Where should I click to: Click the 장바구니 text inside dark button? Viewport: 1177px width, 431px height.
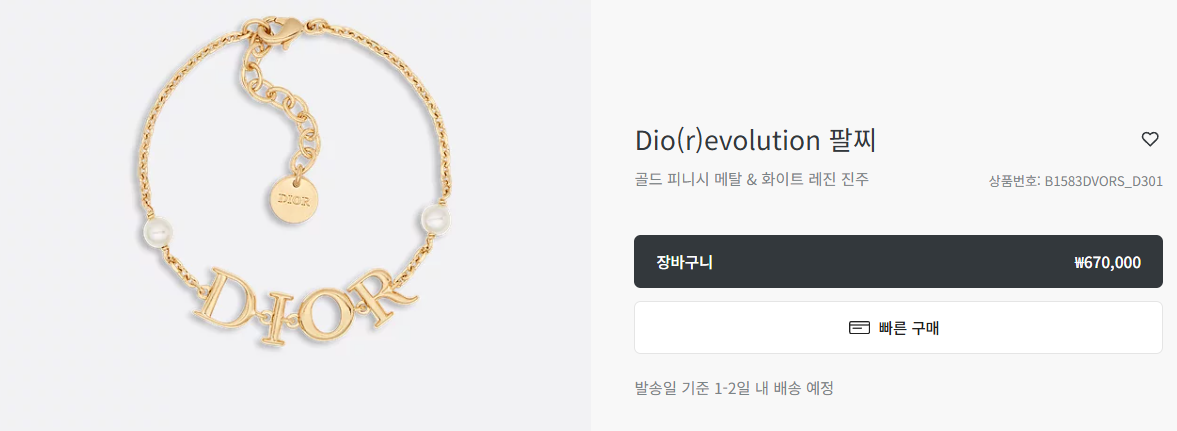(x=685, y=263)
